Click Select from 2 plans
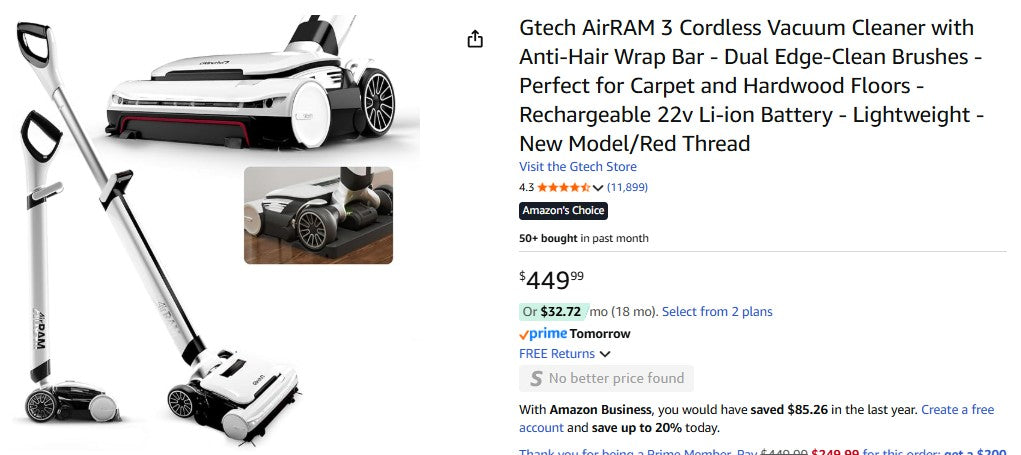This screenshot has width=1021, height=455. [x=717, y=312]
